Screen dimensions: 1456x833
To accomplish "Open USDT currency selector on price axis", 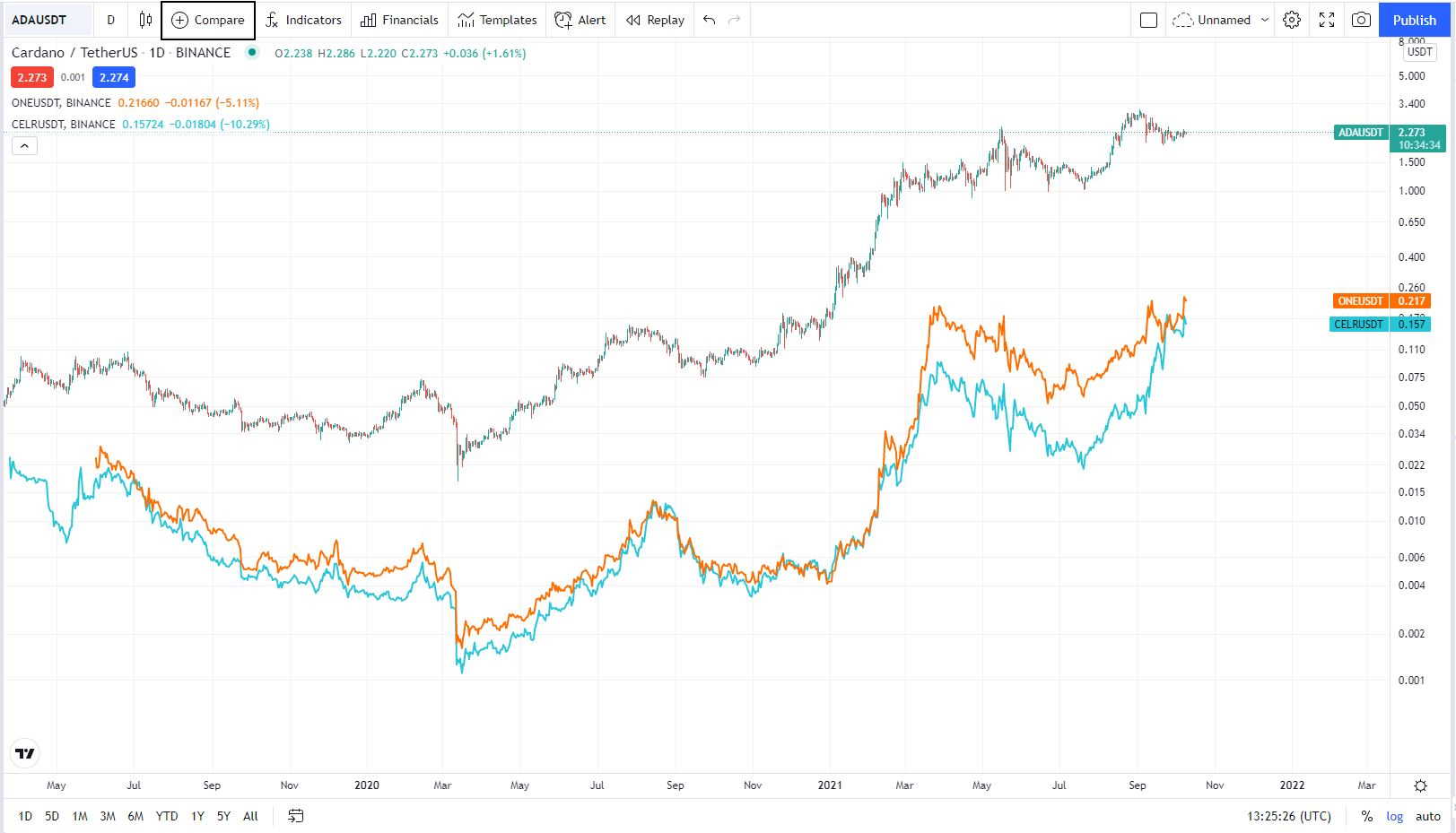I will click(1419, 52).
